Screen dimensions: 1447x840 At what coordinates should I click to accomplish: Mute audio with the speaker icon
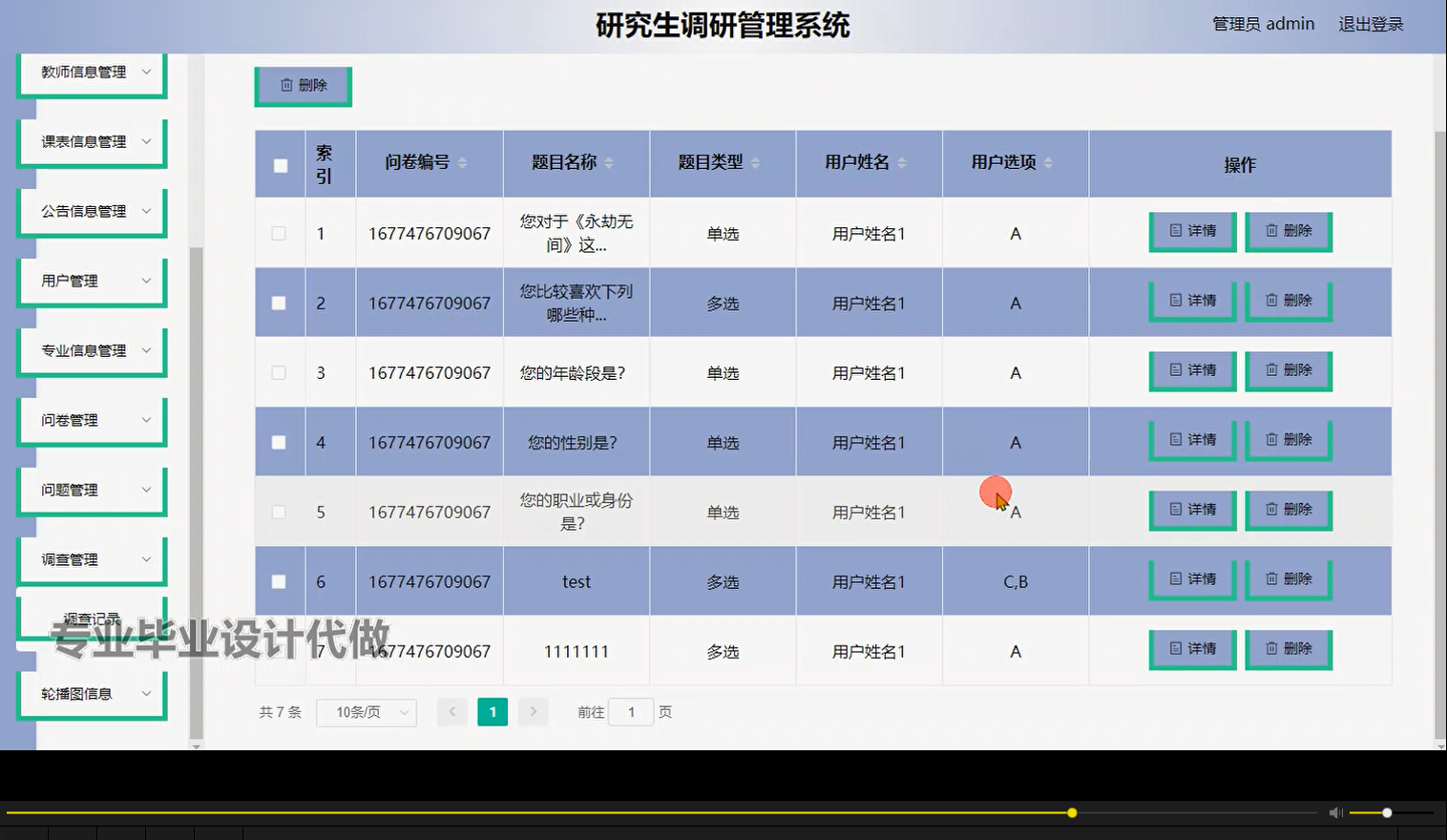(x=1335, y=813)
